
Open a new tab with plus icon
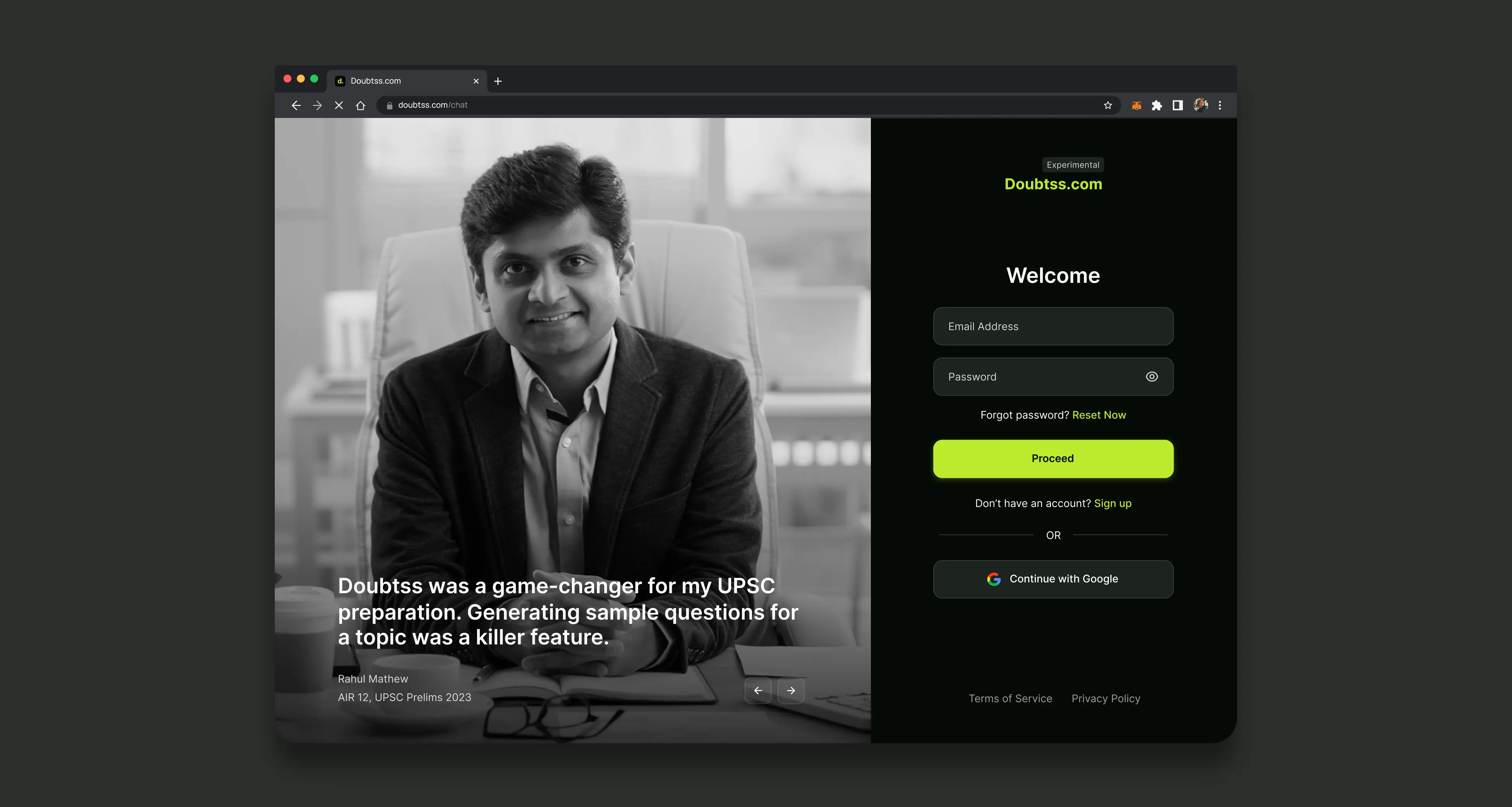(x=498, y=81)
